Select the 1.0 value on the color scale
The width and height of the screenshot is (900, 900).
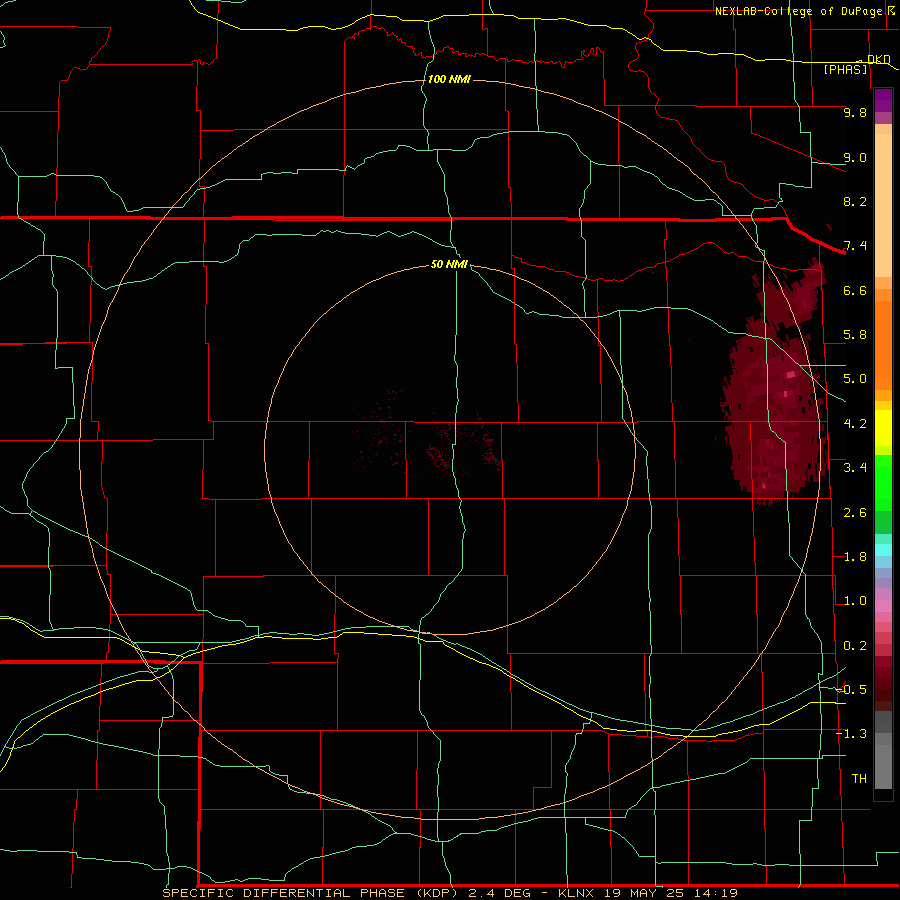(x=855, y=601)
